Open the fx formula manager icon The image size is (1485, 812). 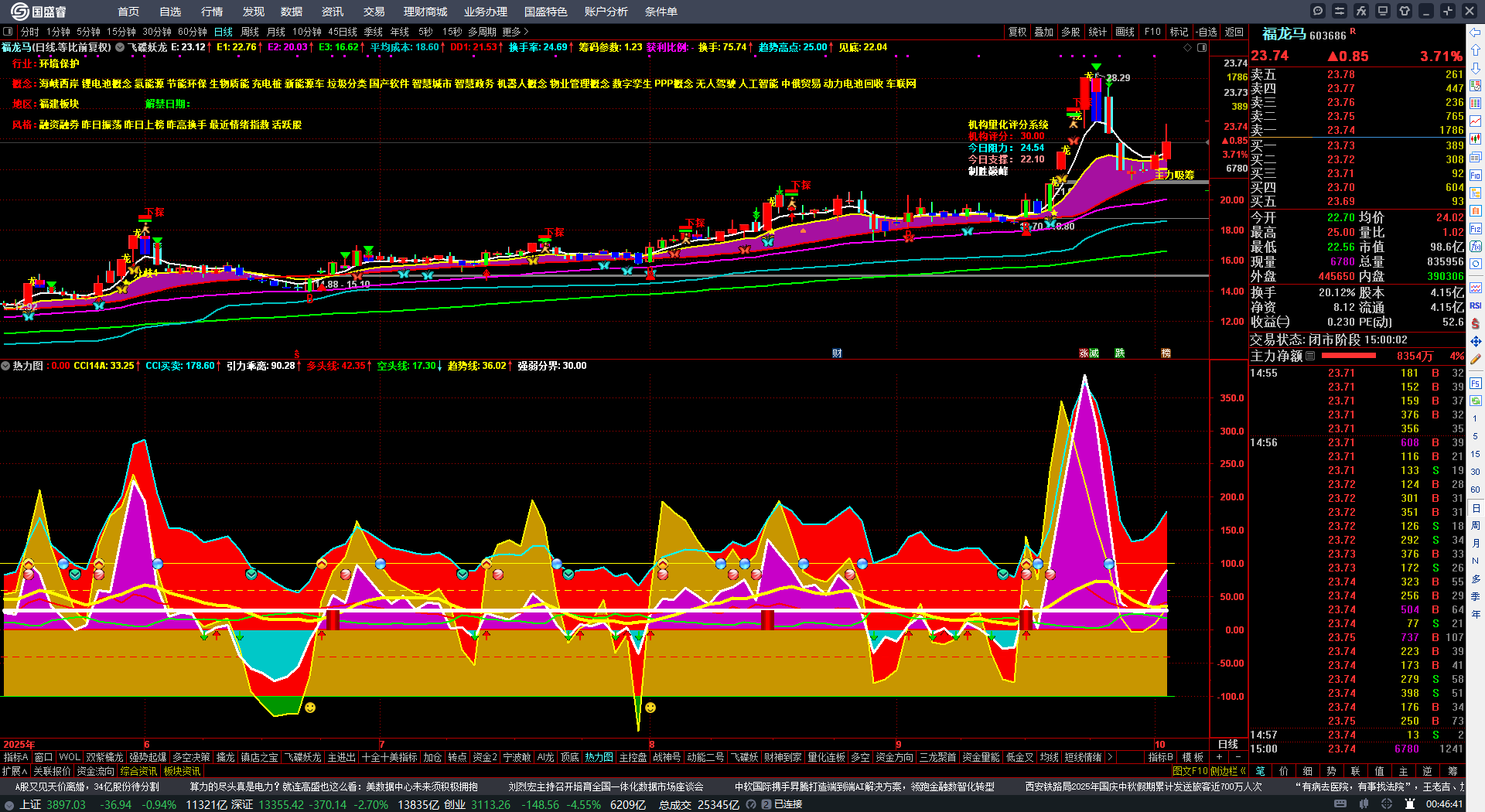pos(1361,11)
